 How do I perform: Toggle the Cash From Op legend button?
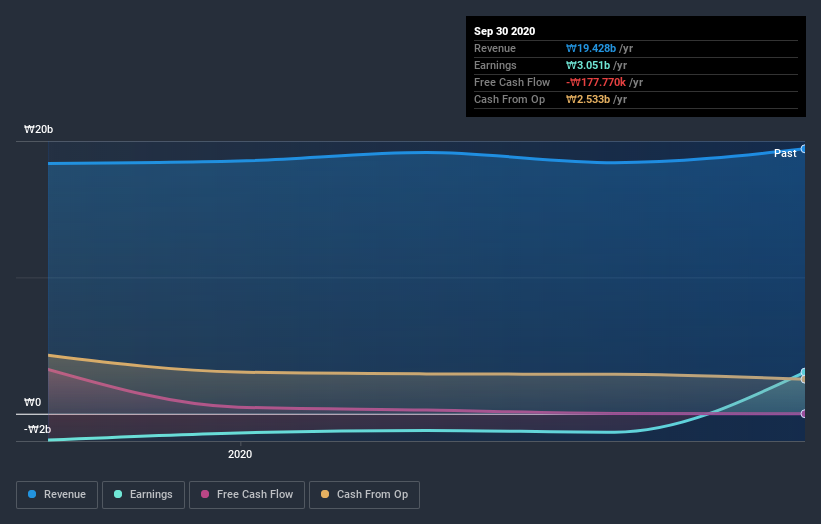[364, 495]
